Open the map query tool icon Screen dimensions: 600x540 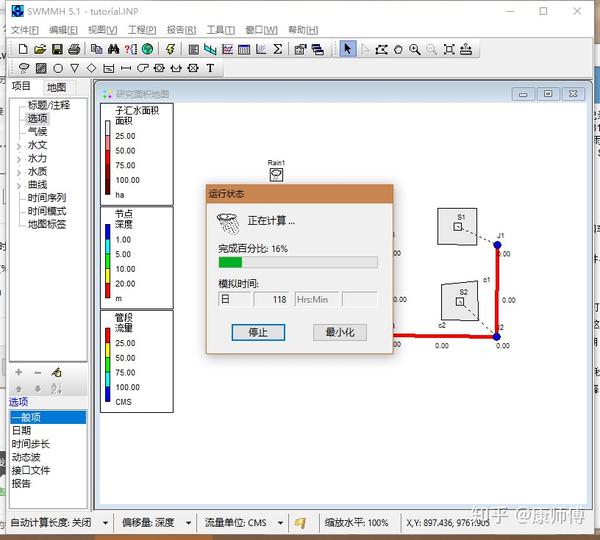click(130, 49)
